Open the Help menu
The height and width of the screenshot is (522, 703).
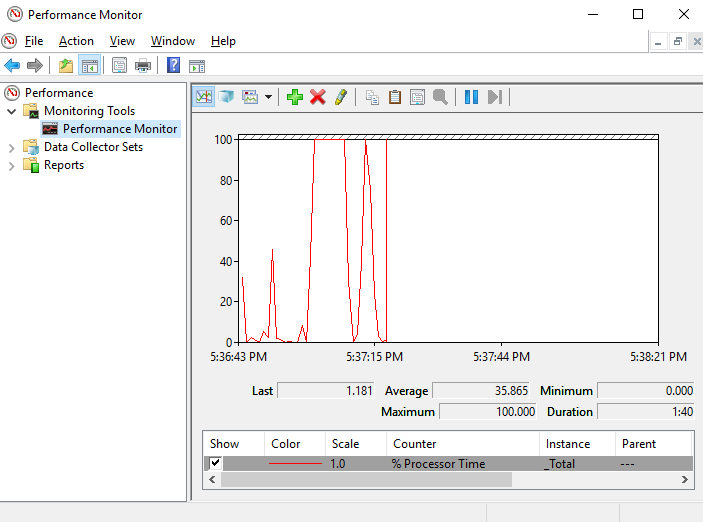point(223,41)
